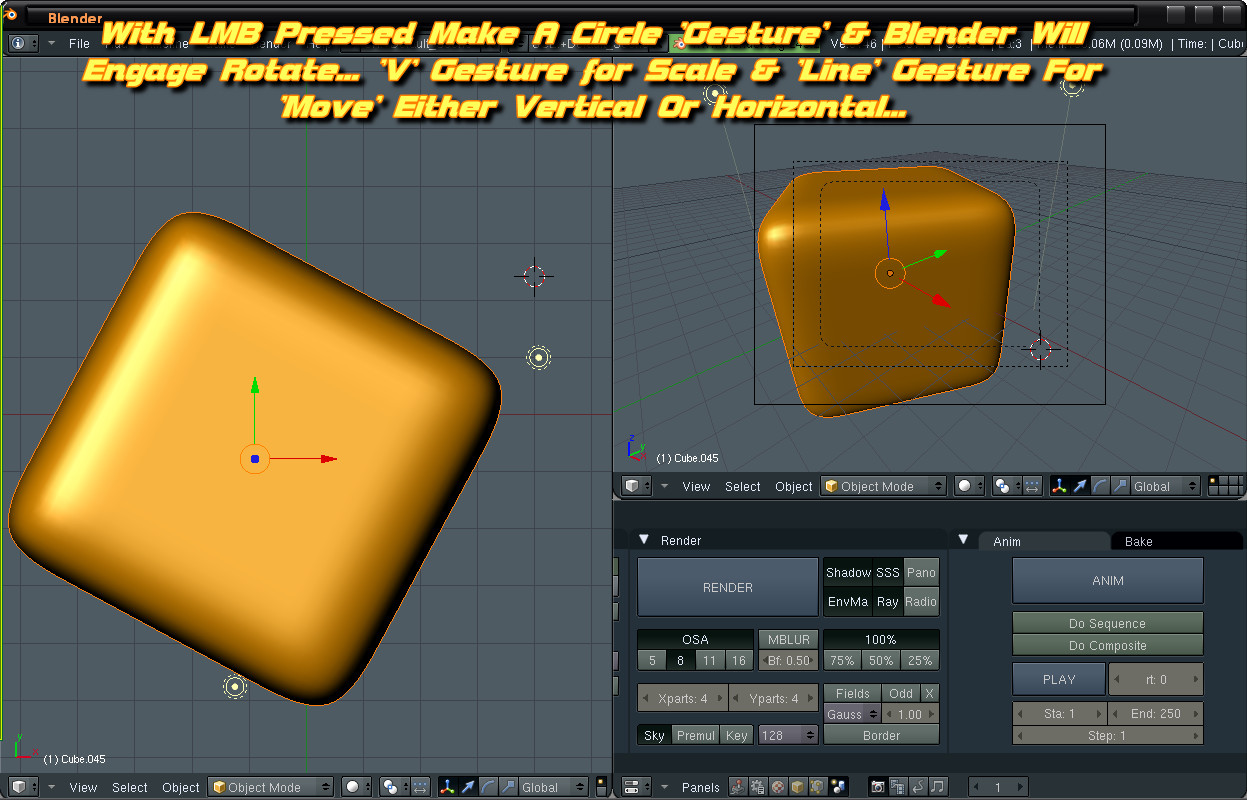Set OSA sample value to 16
This screenshot has width=1247, height=800.
pos(739,660)
